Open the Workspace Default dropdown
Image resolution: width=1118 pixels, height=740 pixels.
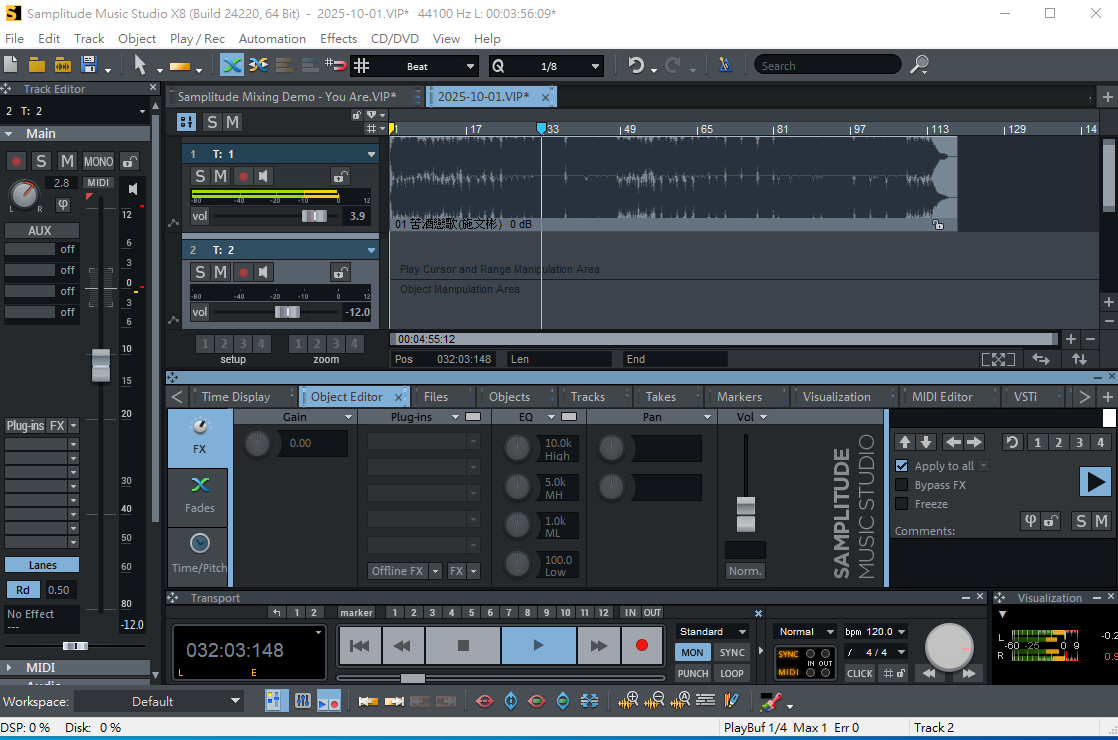pyautogui.click(x=159, y=701)
